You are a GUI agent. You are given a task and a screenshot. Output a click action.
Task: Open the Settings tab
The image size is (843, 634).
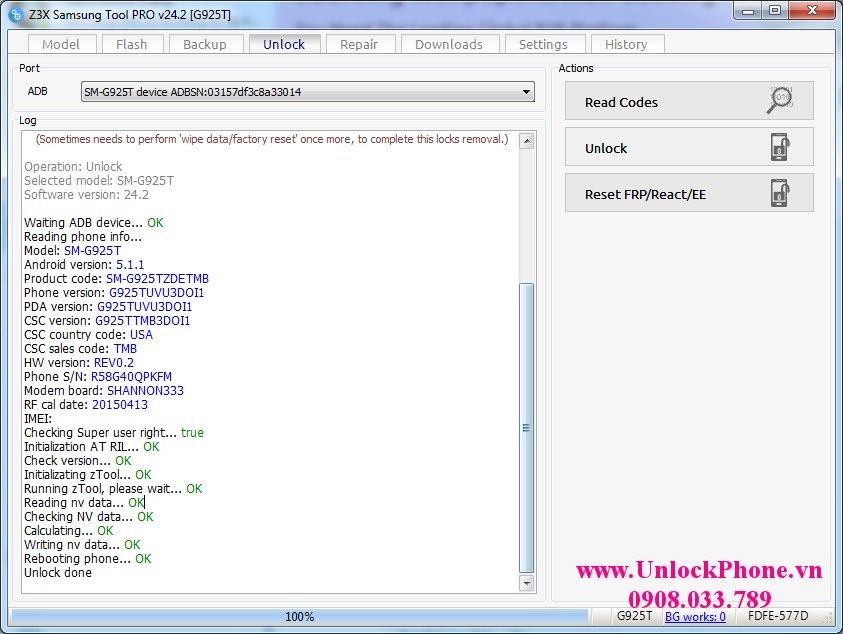click(544, 43)
